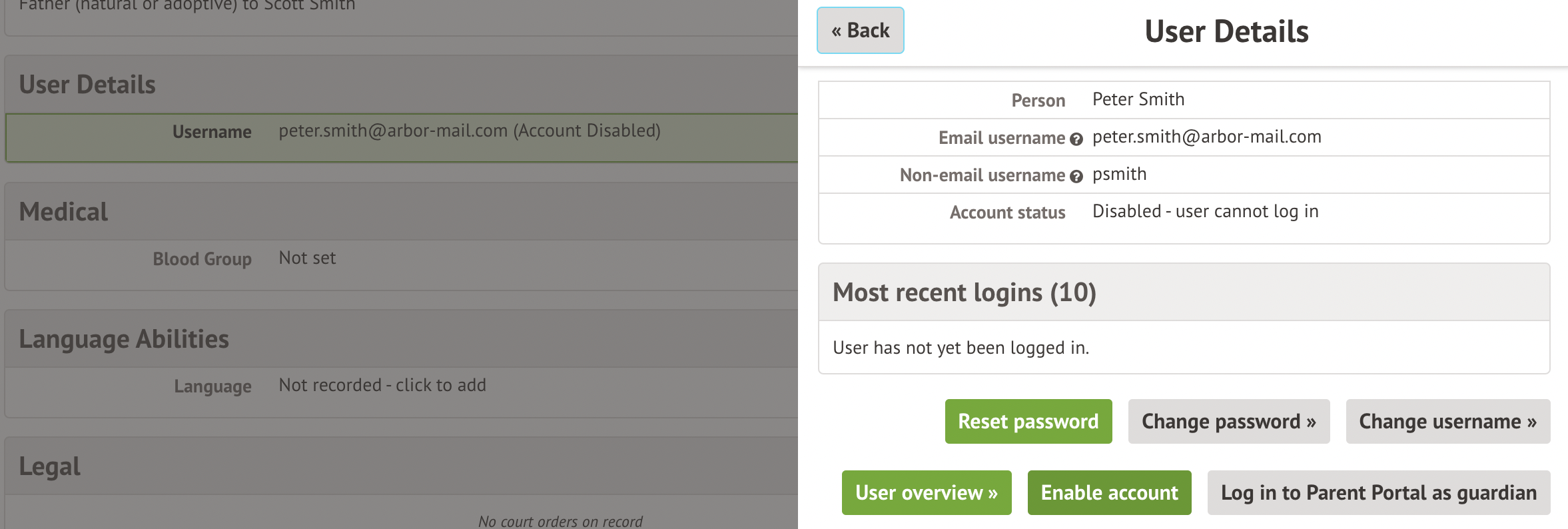Click the help icon beside Non-email username
Viewport: 1568px width, 529px height.
tap(1076, 177)
